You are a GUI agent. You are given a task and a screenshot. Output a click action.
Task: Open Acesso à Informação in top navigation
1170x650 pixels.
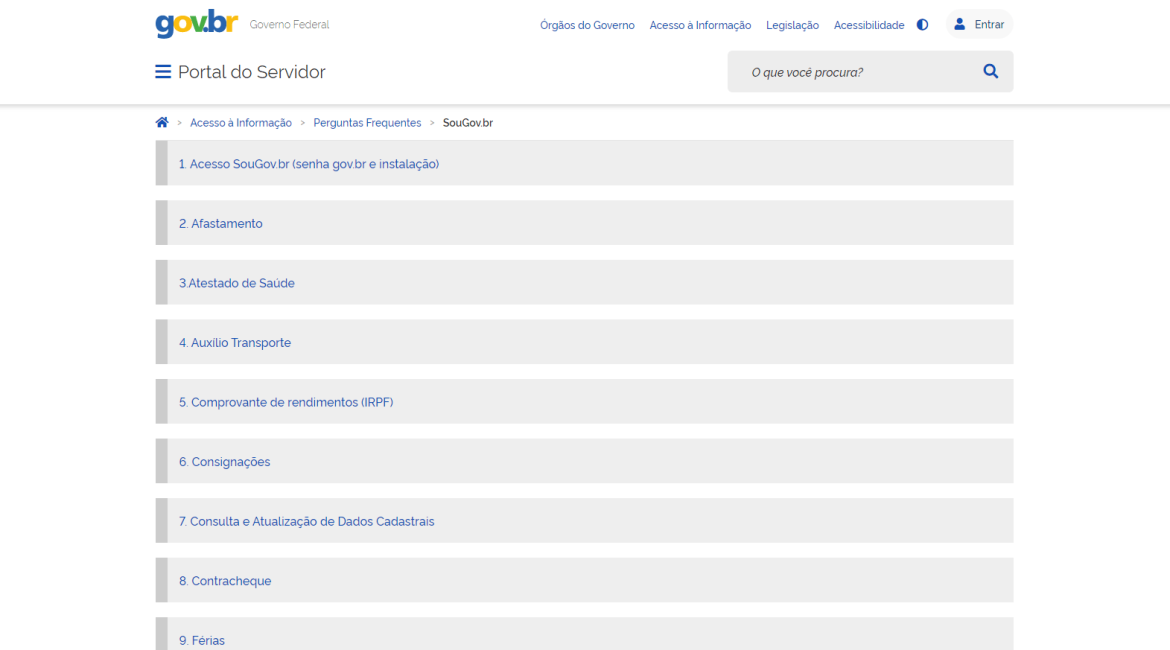pos(700,25)
